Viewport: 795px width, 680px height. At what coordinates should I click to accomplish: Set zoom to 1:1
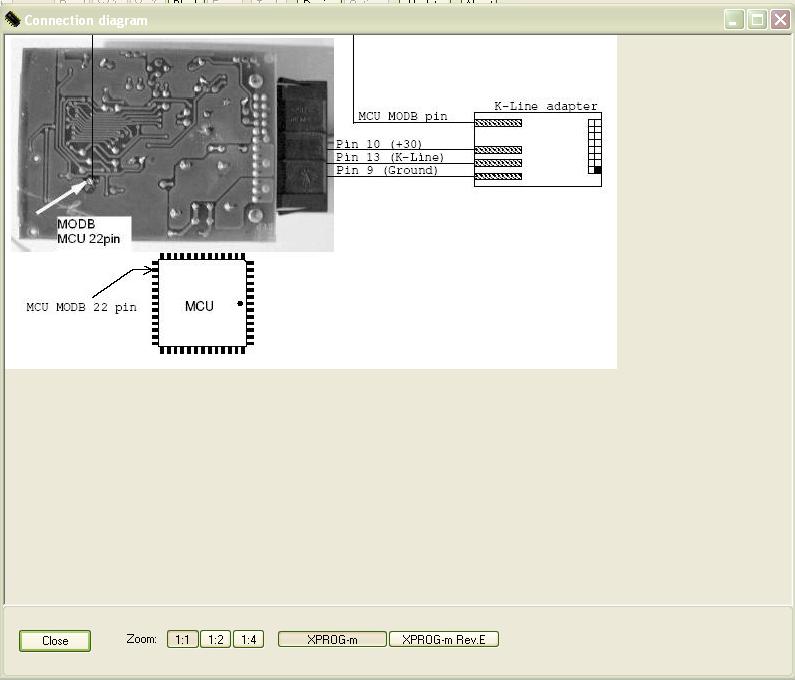(182, 639)
